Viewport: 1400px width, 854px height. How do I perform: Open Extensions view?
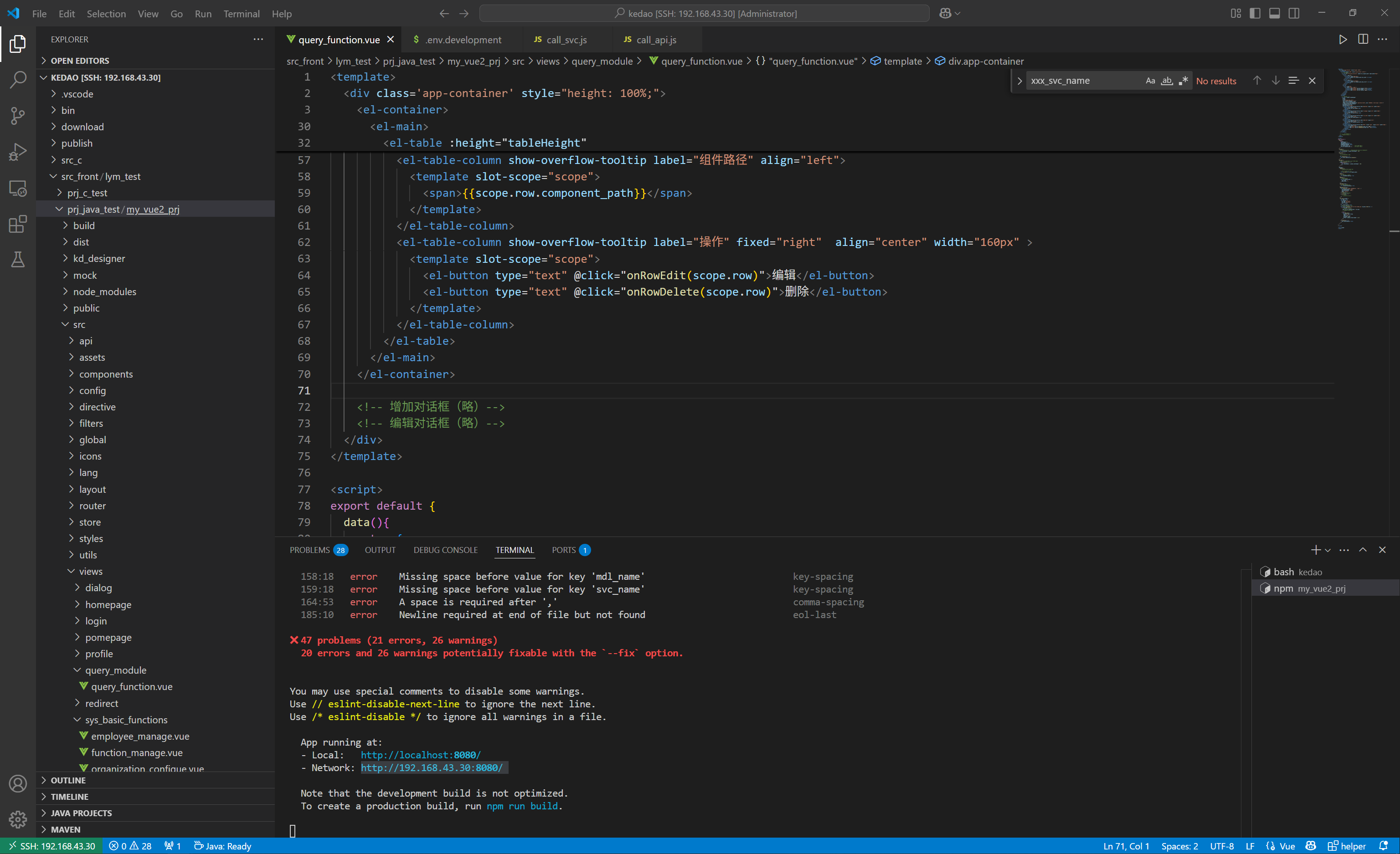pyautogui.click(x=18, y=224)
